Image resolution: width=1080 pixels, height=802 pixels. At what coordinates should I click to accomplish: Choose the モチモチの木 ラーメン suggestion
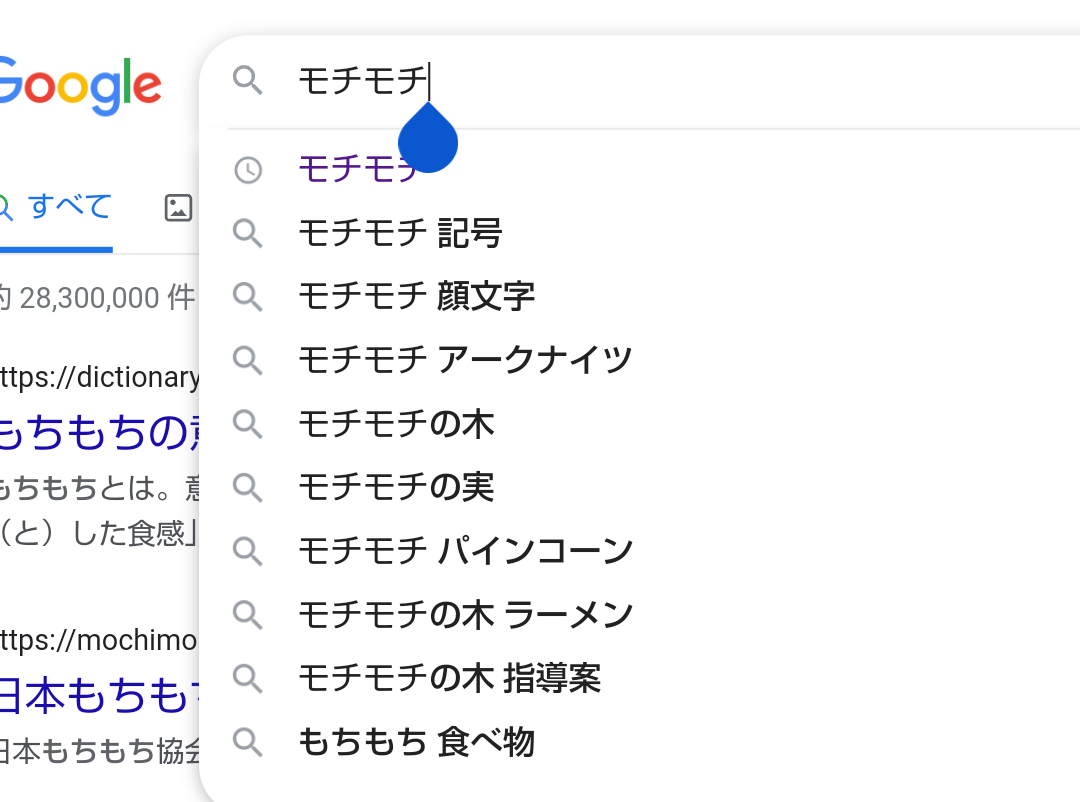[x=641, y=615]
